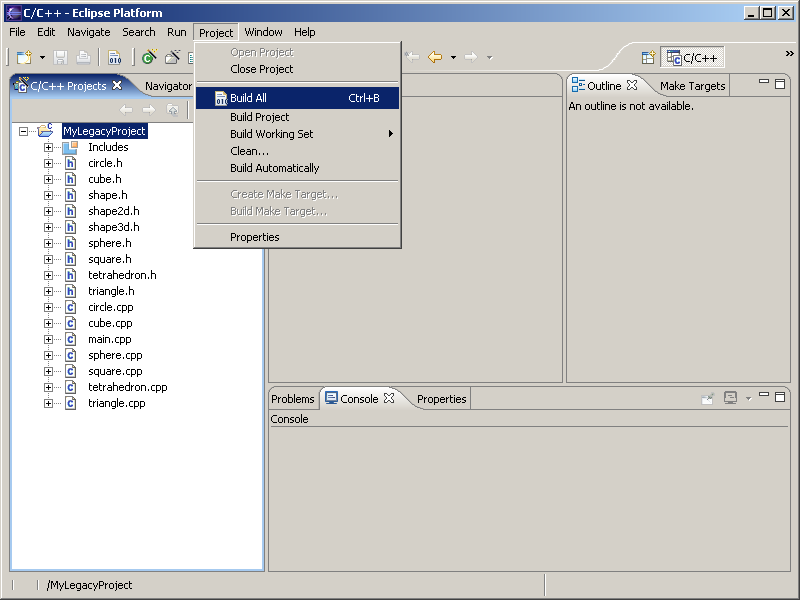Select the C/C++ perspective button
Screen dimensions: 800x600
[x=692, y=58]
